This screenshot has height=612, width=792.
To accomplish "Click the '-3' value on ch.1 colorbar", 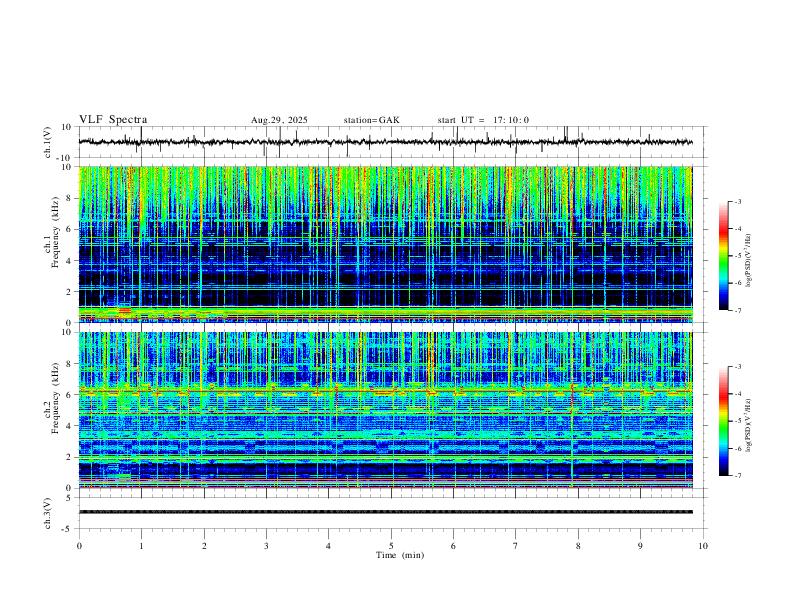I will pyautogui.click(x=737, y=201).
